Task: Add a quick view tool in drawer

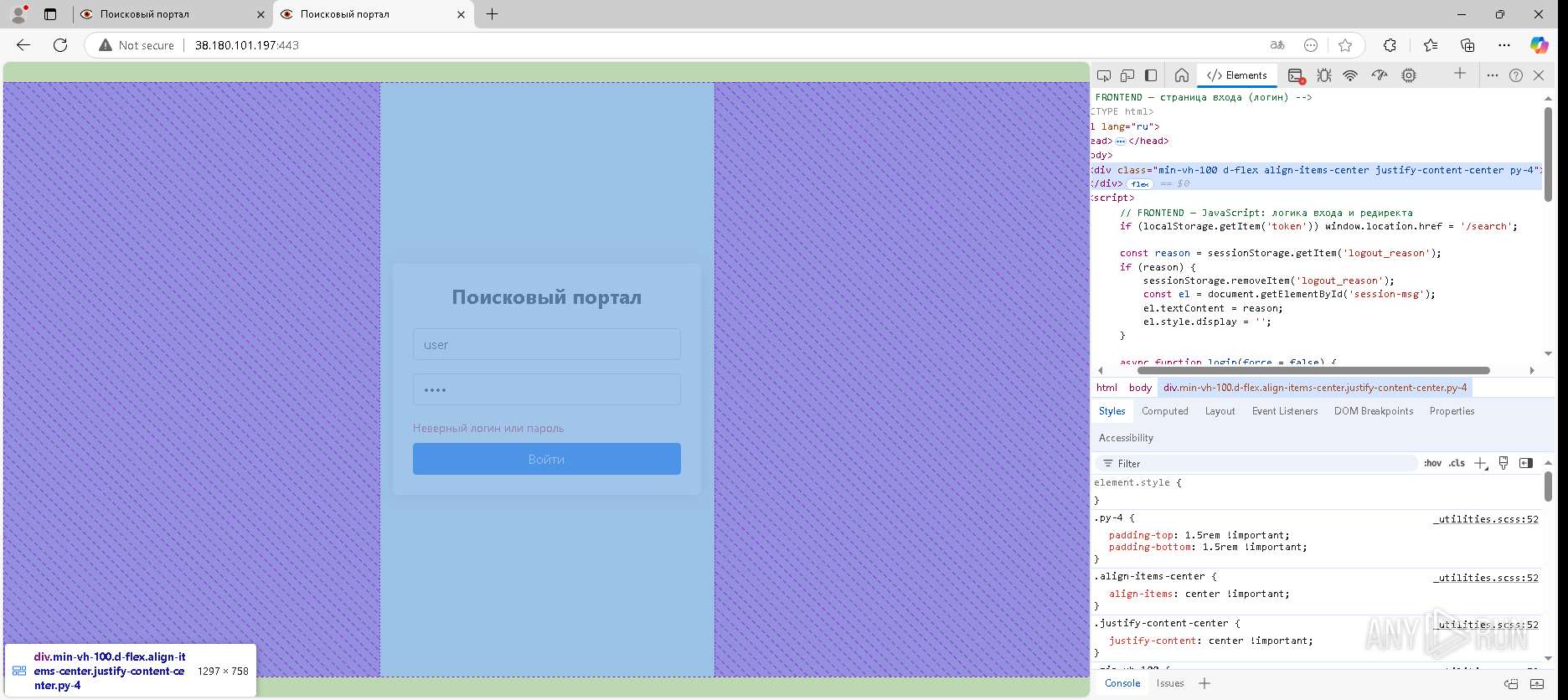Action: click(x=1204, y=683)
